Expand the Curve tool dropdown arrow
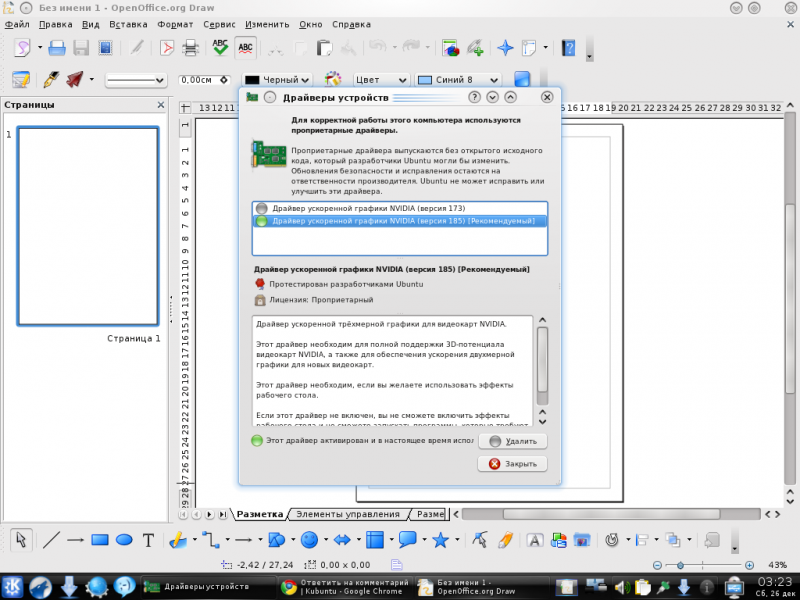 coord(194,540)
